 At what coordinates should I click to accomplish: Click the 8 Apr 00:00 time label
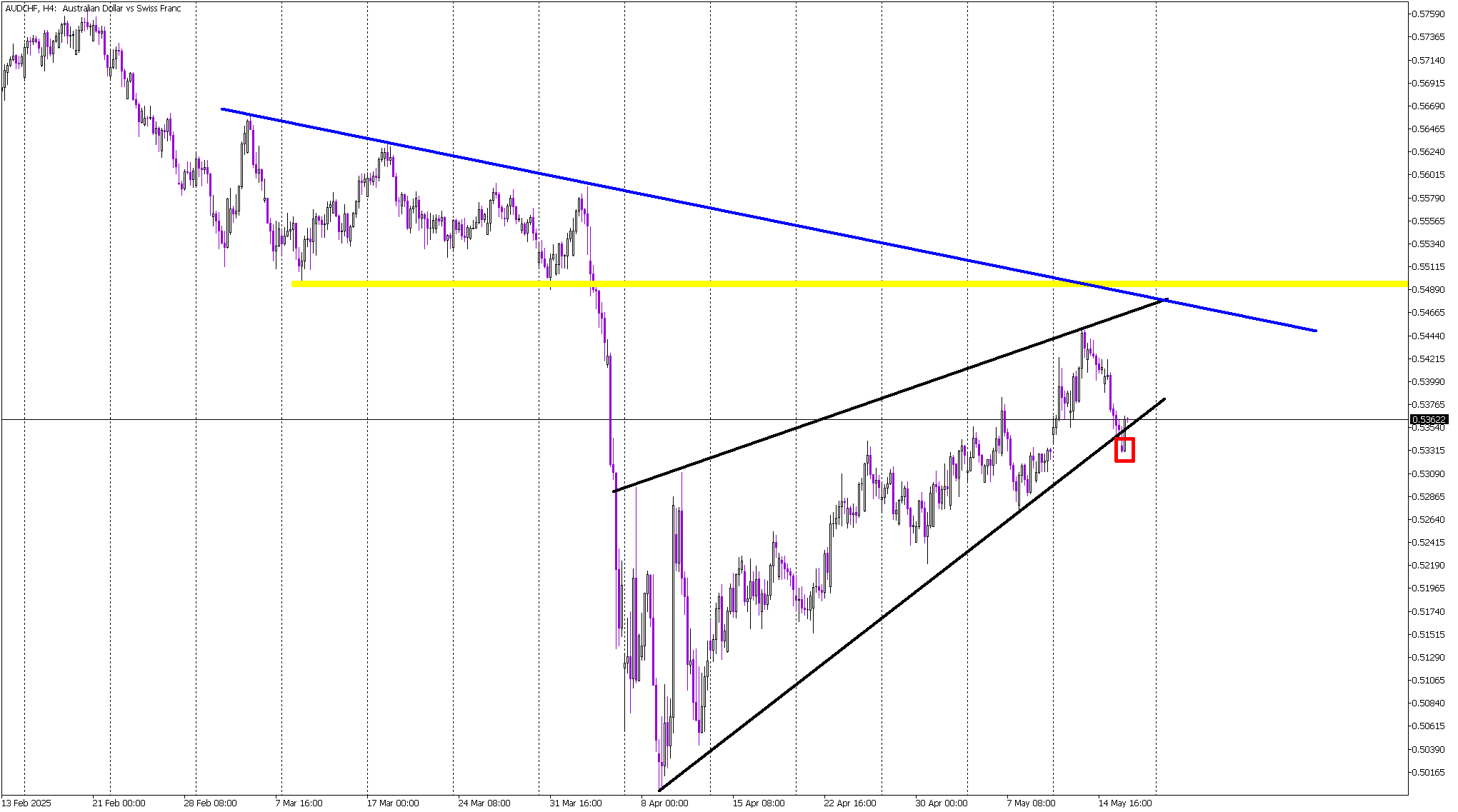click(664, 803)
